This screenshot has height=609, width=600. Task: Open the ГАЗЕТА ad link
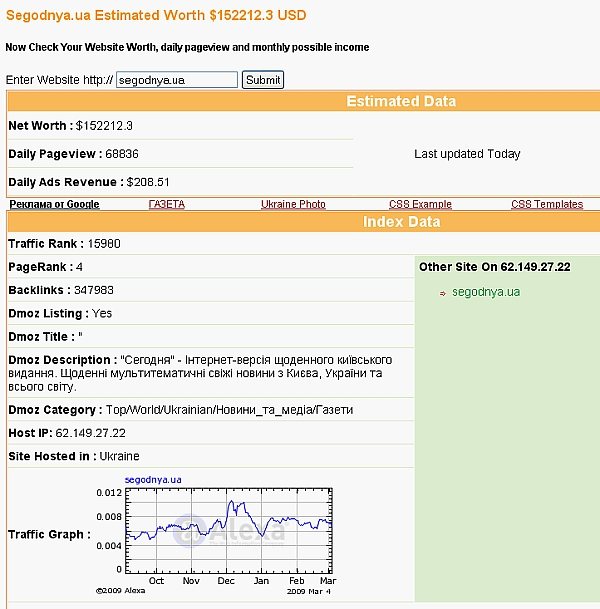[x=166, y=204]
